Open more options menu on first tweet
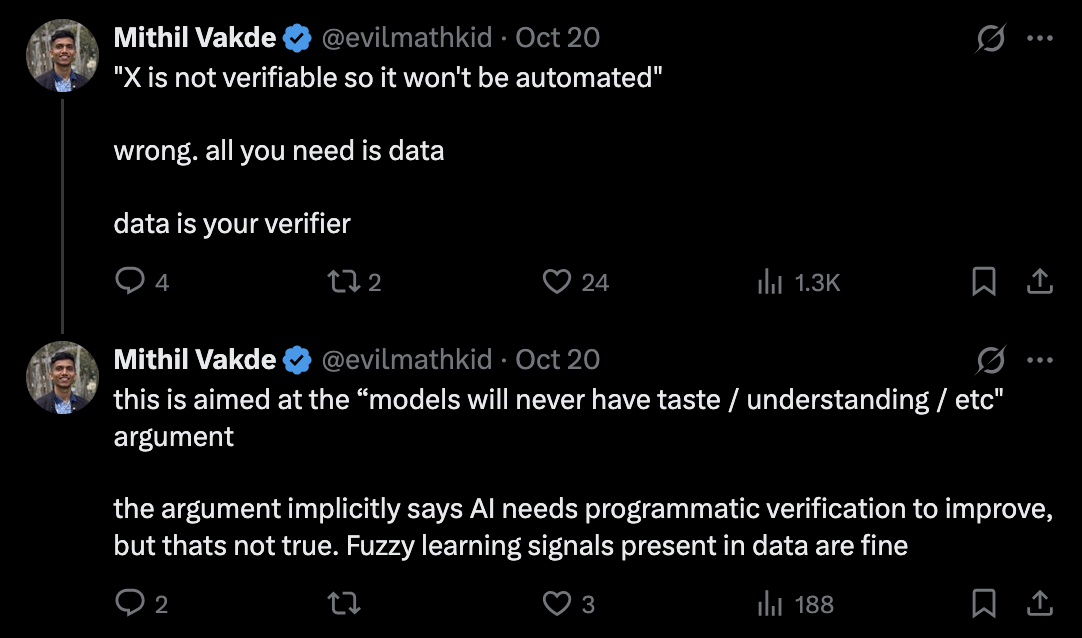The image size is (1082, 638). tap(1040, 38)
